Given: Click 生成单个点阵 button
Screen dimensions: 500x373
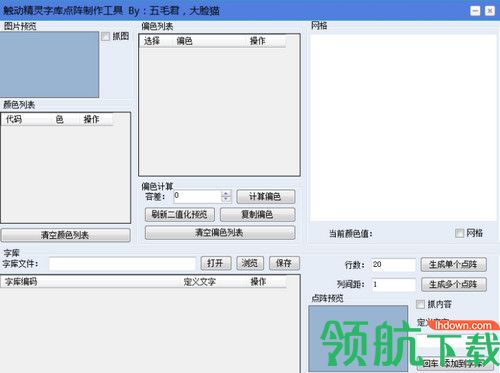Looking at the screenshot, I should click(453, 265).
